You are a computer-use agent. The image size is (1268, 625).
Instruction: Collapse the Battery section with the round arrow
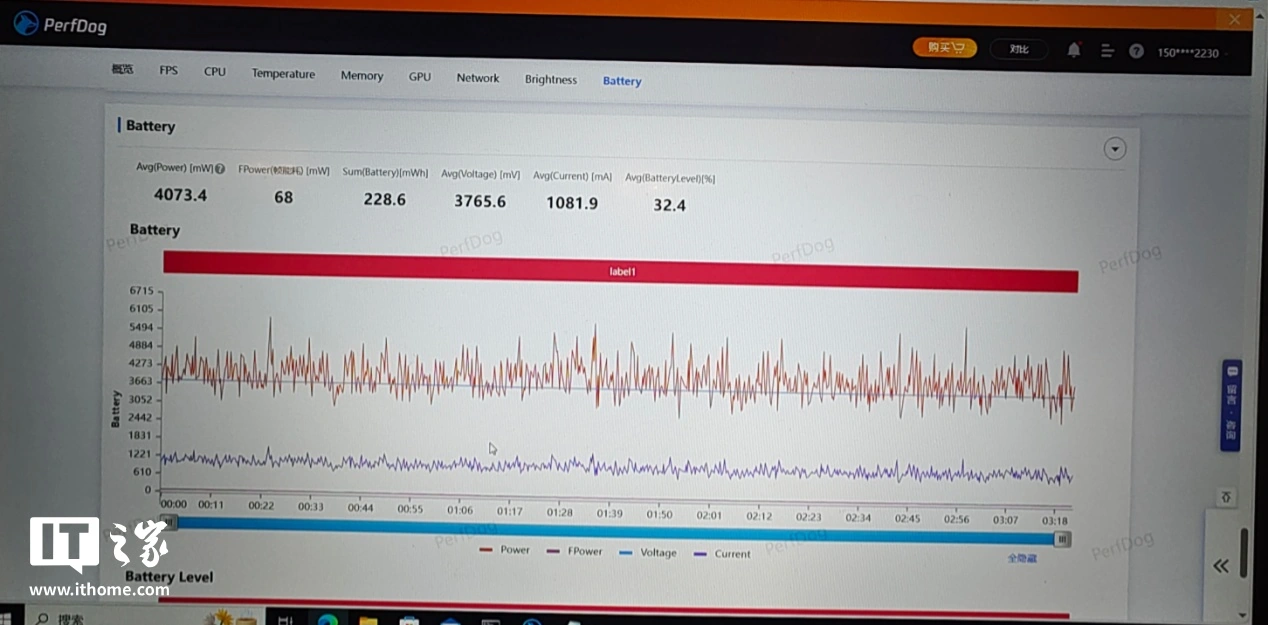coord(1115,149)
